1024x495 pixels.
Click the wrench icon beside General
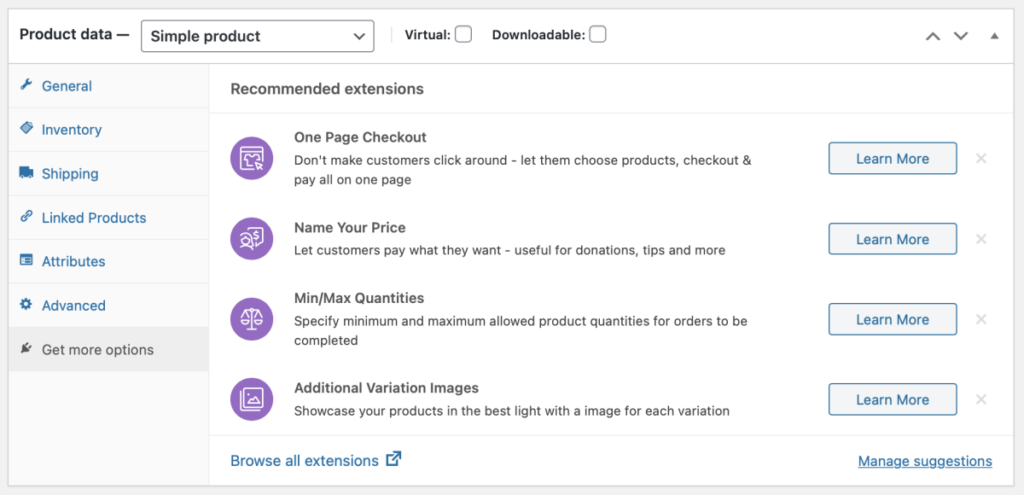pos(26,85)
